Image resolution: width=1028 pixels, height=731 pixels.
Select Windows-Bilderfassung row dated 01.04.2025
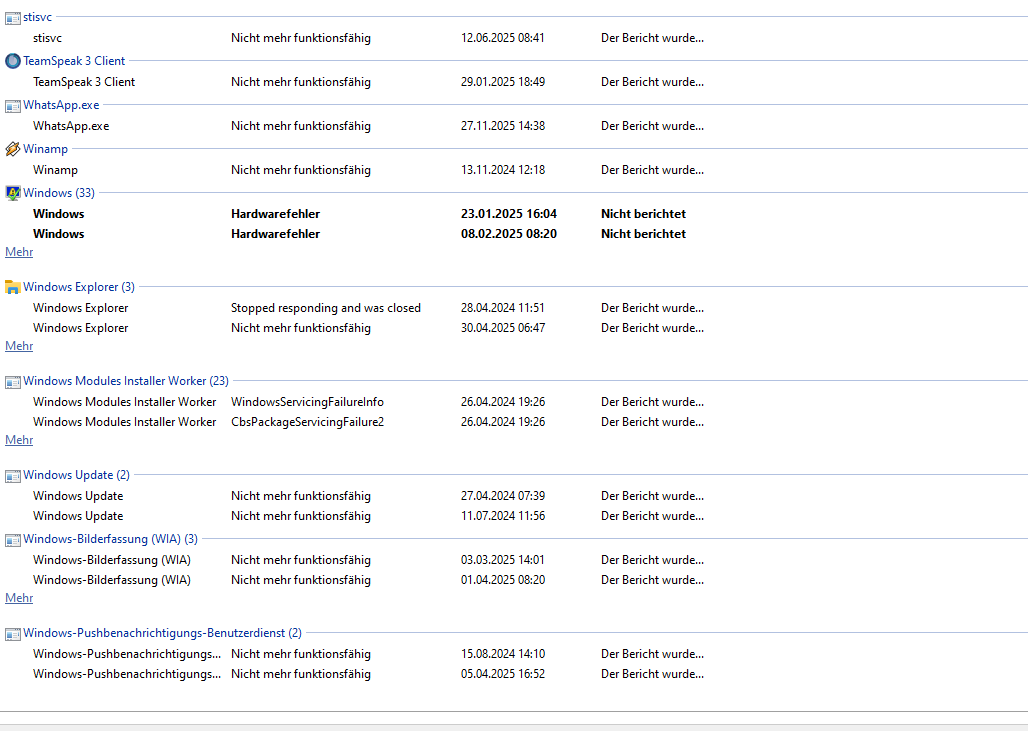pyautogui.click(x=368, y=580)
